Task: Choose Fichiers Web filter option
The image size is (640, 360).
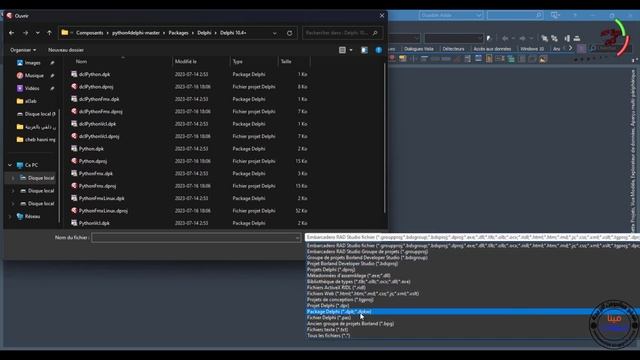Action: pyautogui.click(x=363, y=293)
